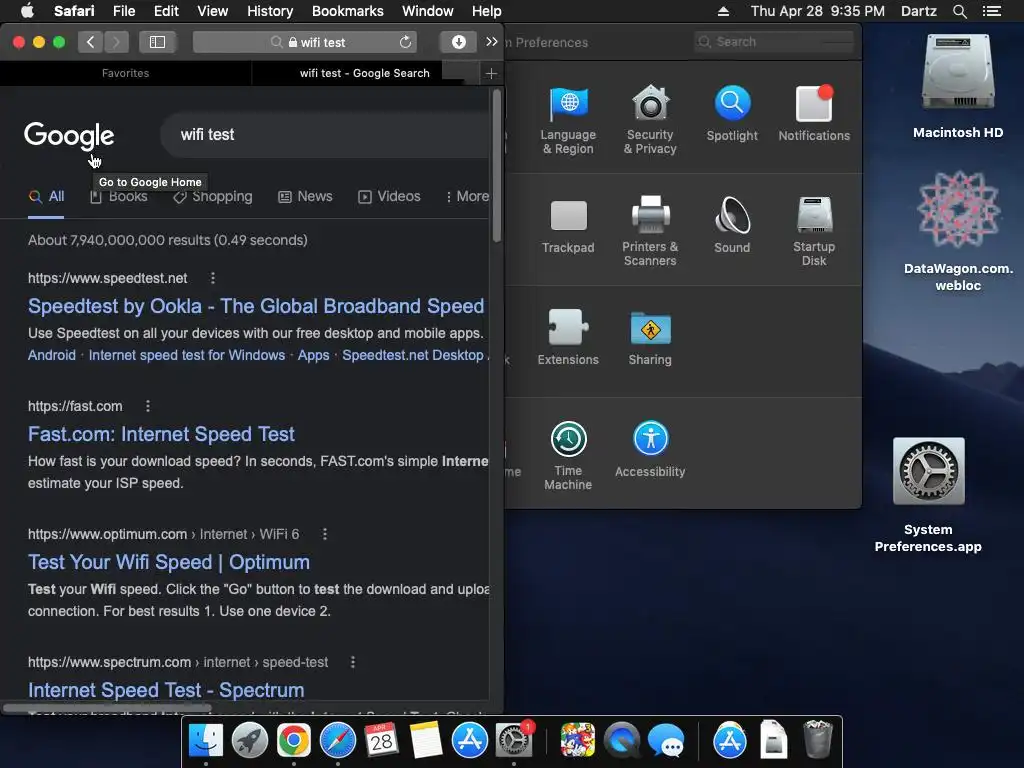Image resolution: width=1024 pixels, height=768 pixels.
Task: Open Notes from the Dock
Action: (425, 741)
